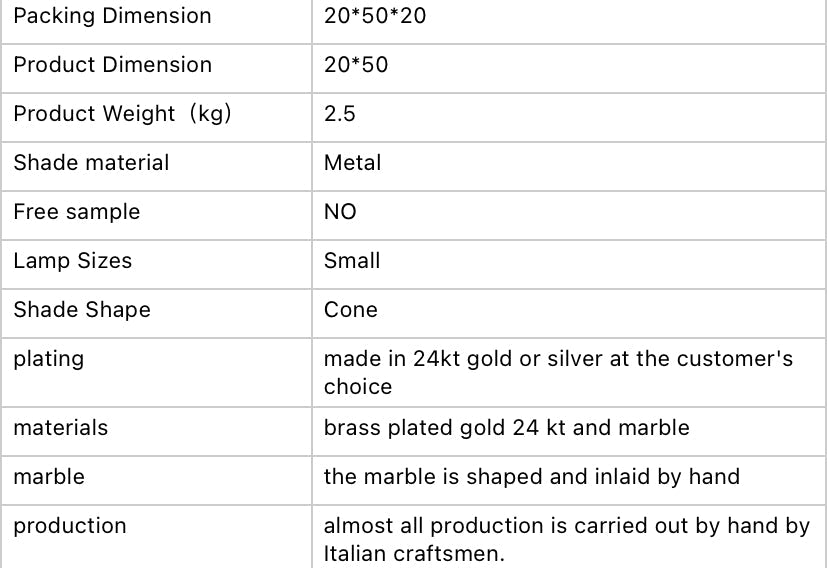This screenshot has height=568, width=828.
Task: Click the marble shaped and inlaid description
Action: [531, 477]
